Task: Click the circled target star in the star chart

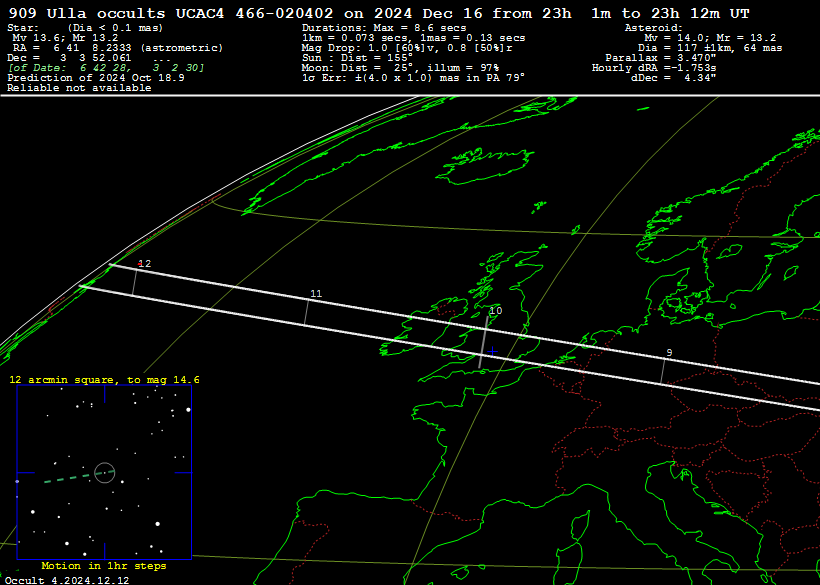Action: 105,472
